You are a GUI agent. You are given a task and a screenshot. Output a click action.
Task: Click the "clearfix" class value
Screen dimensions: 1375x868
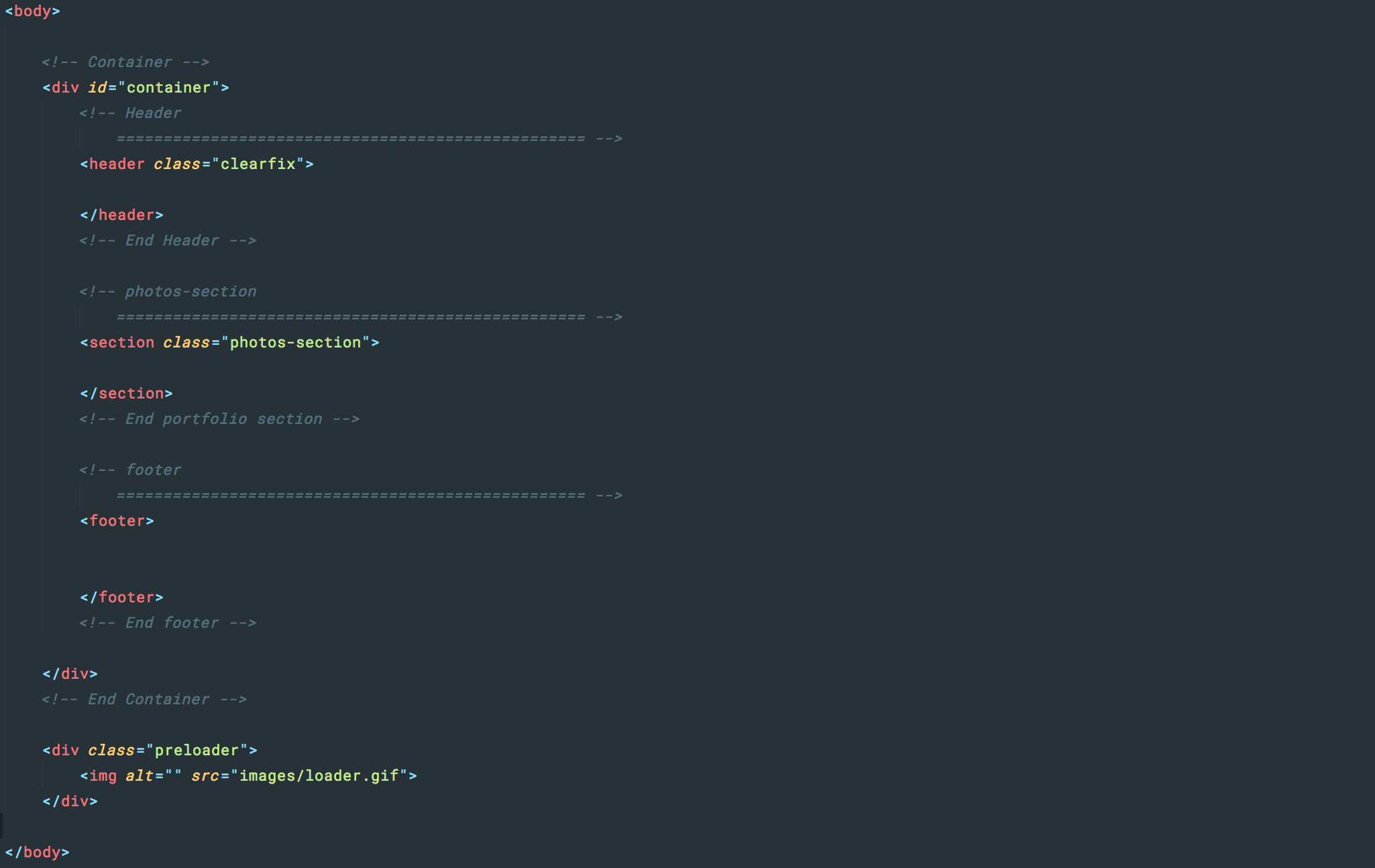[258, 164]
